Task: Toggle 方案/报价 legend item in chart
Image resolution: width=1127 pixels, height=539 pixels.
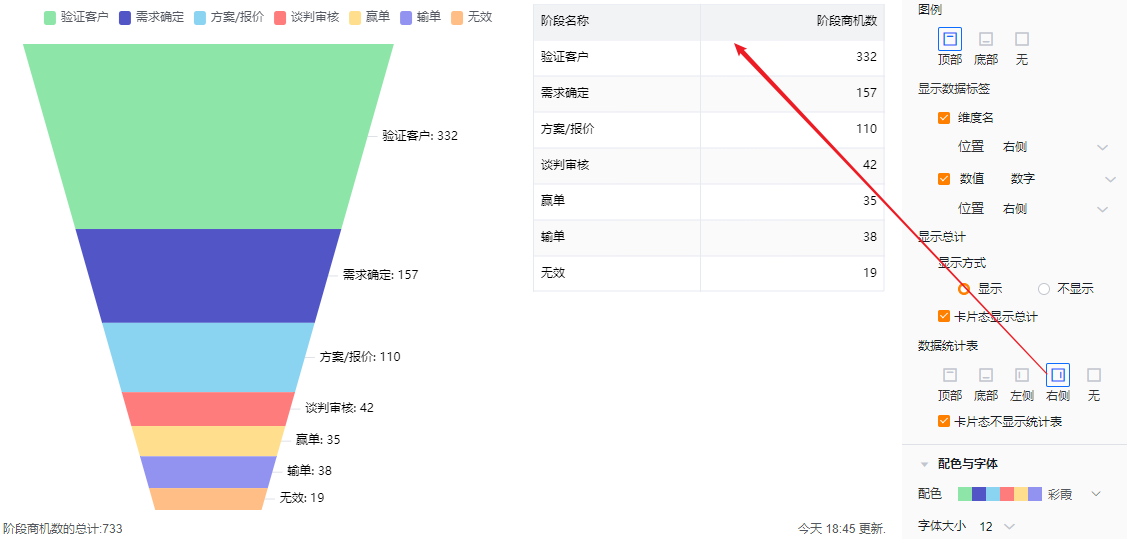Action: click(229, 17)
